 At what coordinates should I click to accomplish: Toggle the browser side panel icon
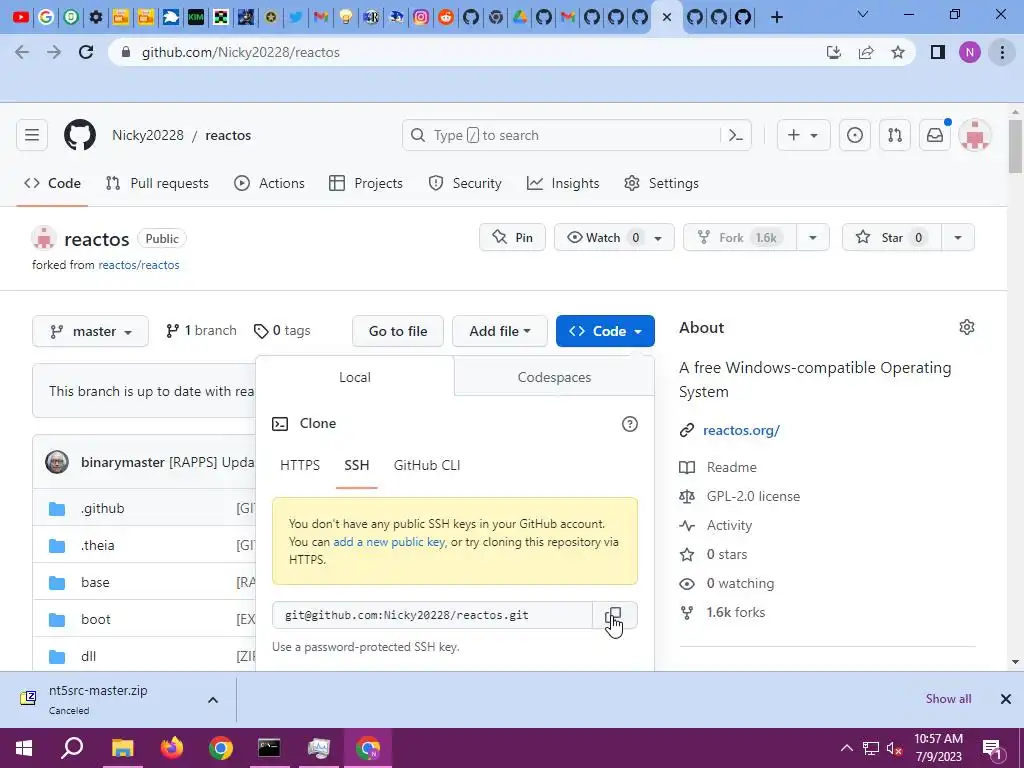pyautogui.click(x=937, y=52)
